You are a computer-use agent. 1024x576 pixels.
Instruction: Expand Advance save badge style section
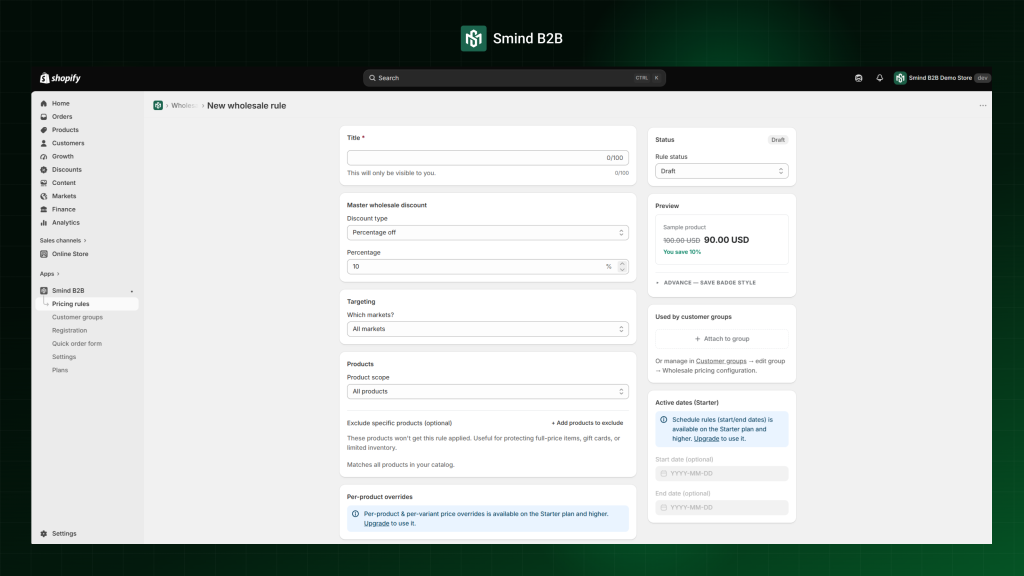(x=706, y=283)
